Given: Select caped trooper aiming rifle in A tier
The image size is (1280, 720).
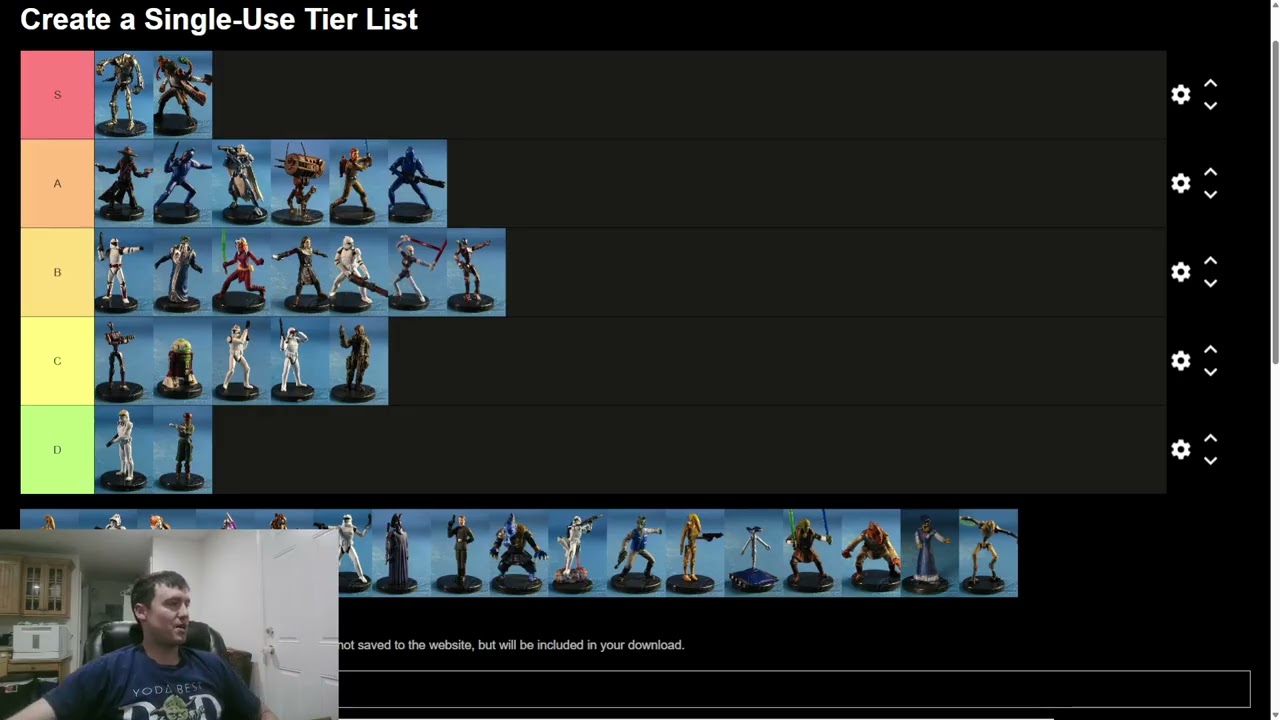Looking at the screenshot, I should tap(241, 183).
